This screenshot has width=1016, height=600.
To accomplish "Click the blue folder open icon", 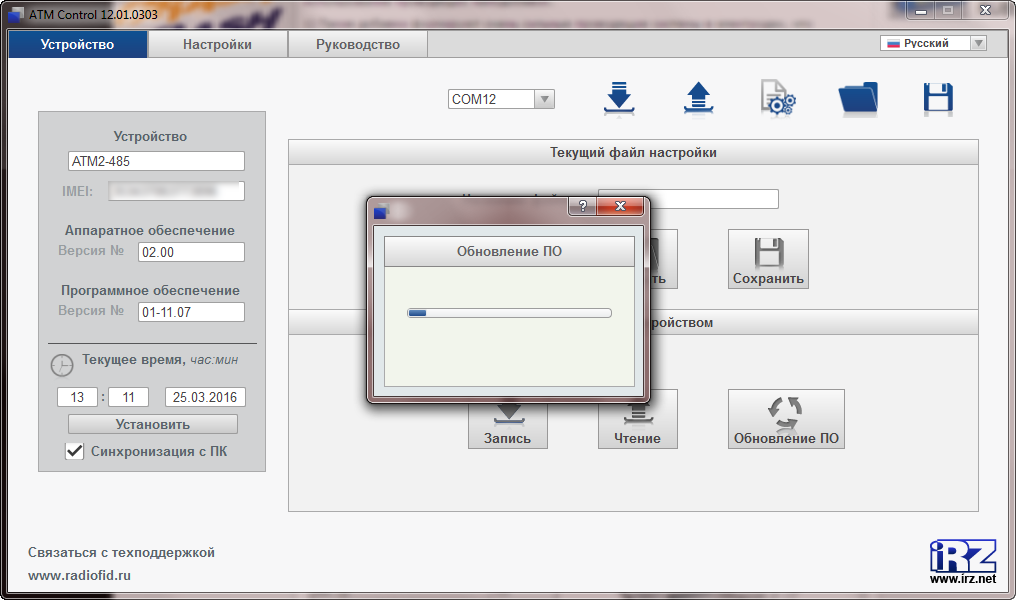I will (x=857, y=98).
